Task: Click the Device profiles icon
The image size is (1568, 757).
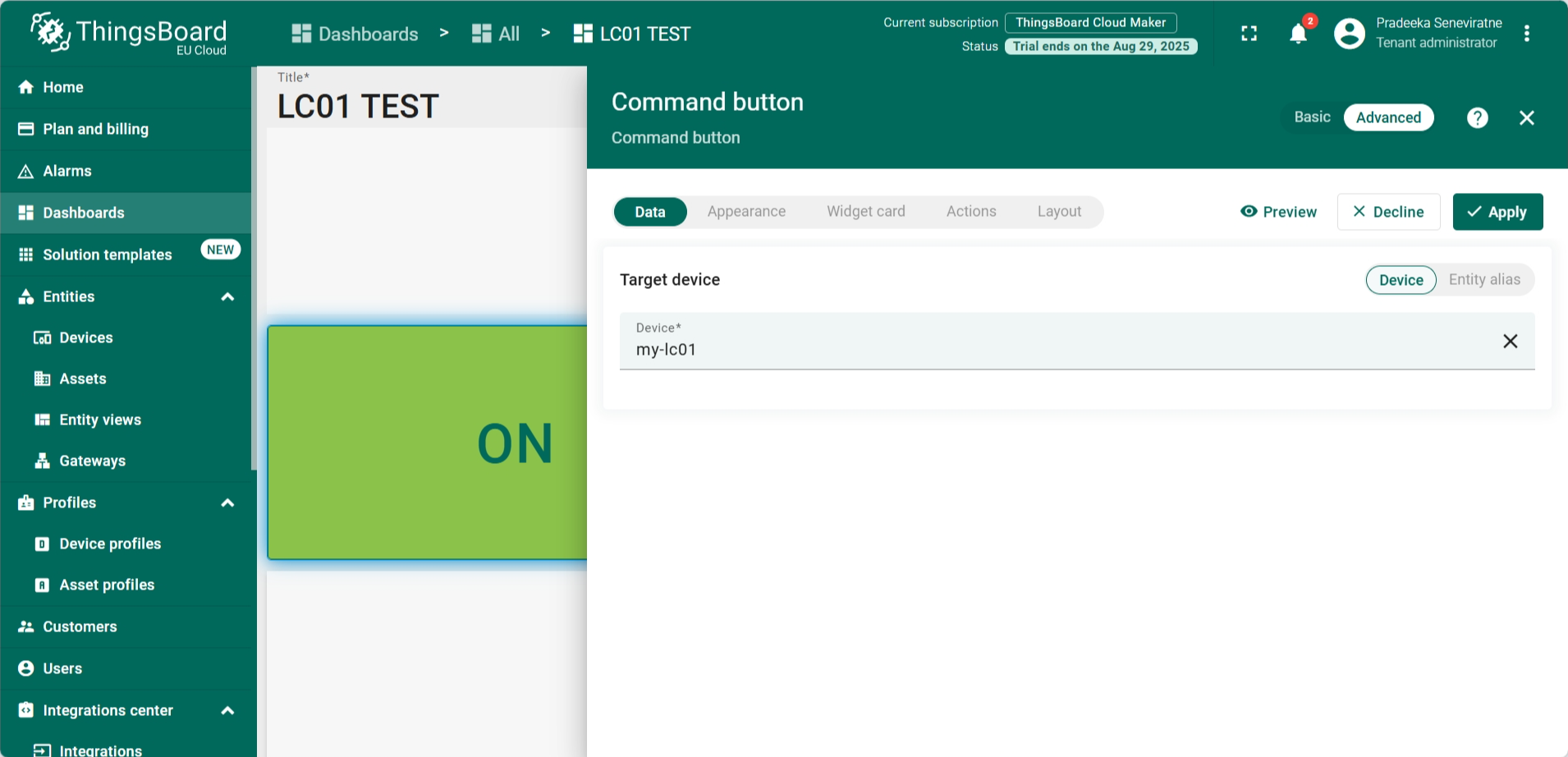Action: point(42,544)
